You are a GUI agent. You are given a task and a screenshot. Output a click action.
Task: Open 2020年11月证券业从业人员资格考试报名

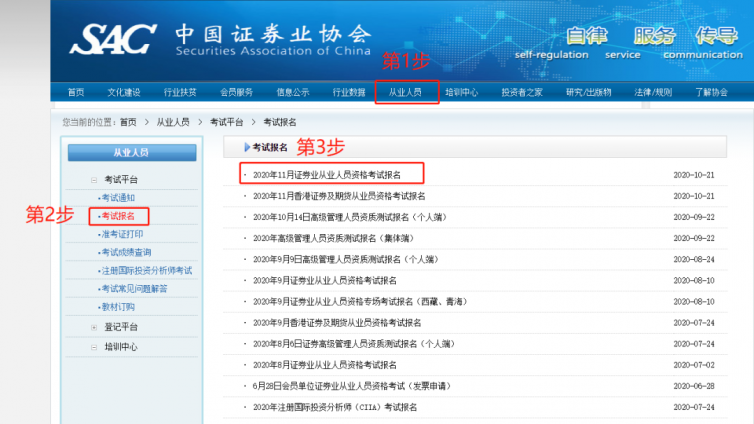click(327, 175)
